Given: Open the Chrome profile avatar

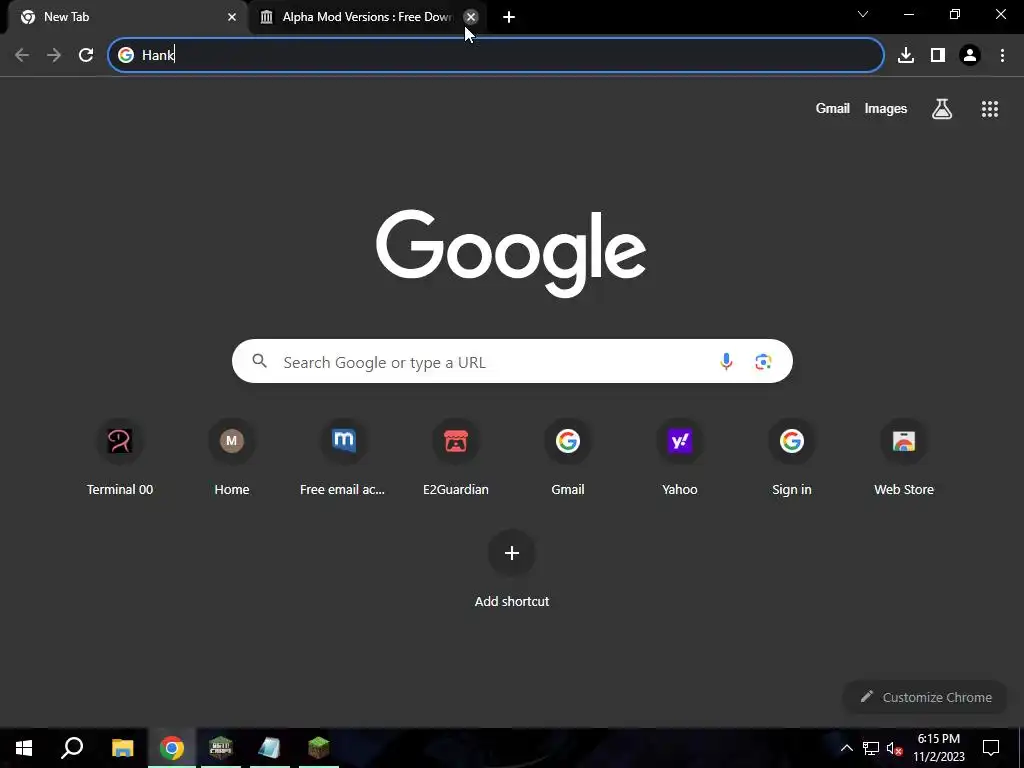Looking at the screenshot, I should (x=970, y=55).
